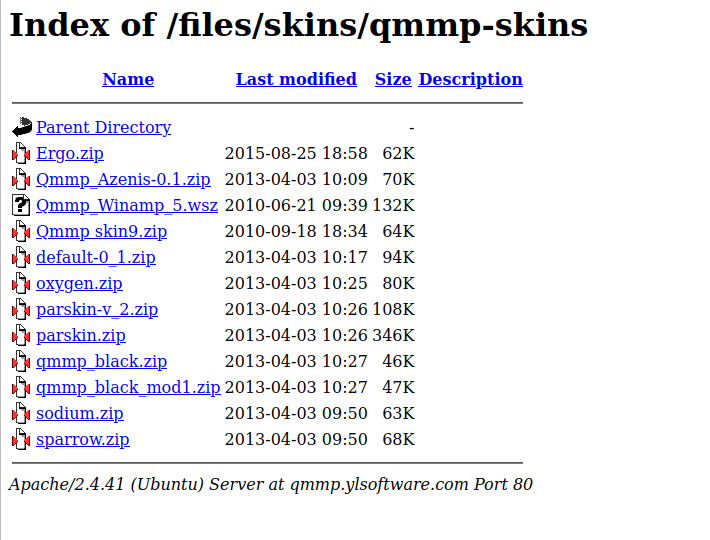Open the Parent Directory link
Screen dimensions: 710x540
[103, 128]
